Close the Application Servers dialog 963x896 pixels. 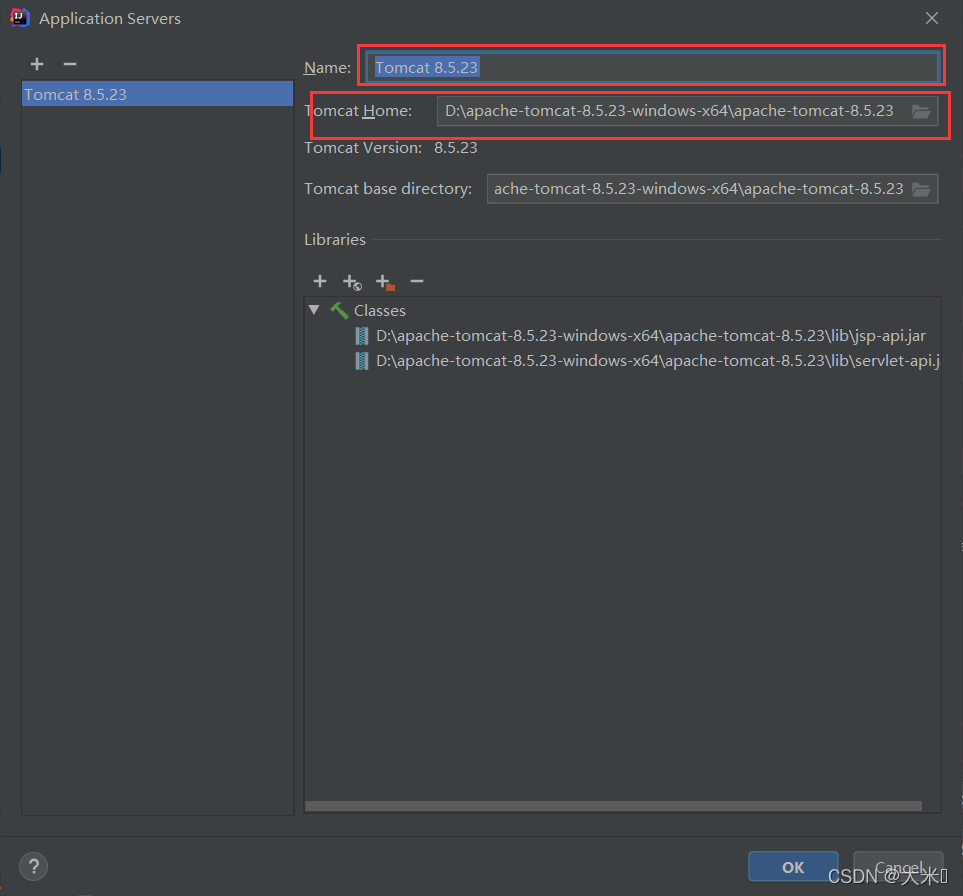(932, 18)
